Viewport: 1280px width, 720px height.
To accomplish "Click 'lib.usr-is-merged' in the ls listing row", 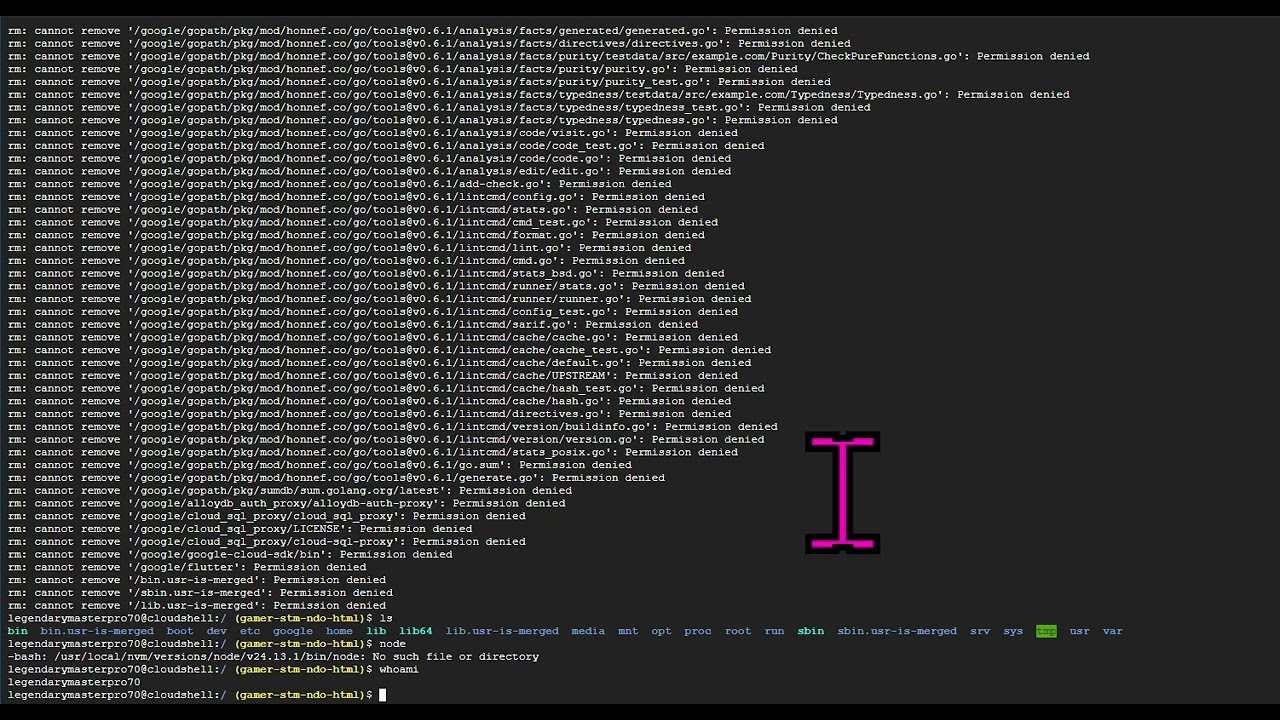I will pyautogui.click(x=502, y=631).
